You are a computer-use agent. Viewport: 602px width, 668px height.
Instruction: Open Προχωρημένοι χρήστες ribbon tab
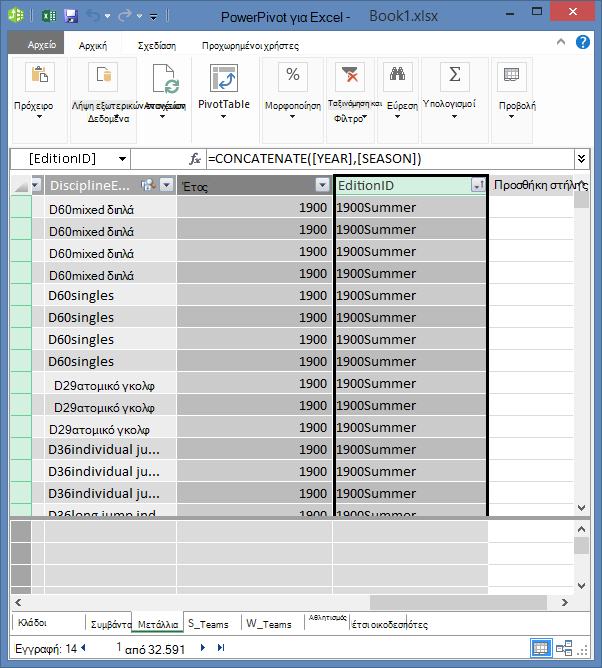pyautogui.click(x=250, y=45)
